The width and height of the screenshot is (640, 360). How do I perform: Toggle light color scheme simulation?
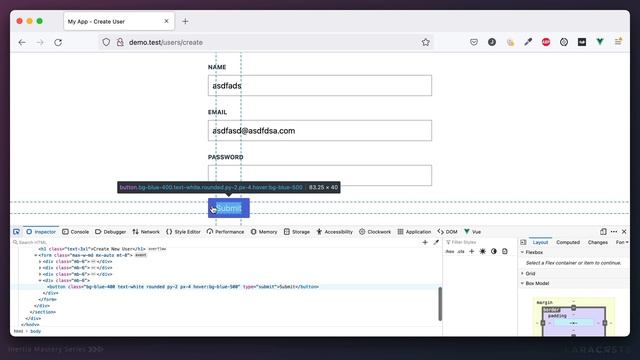pyautogui.click(x=482, y=251)
